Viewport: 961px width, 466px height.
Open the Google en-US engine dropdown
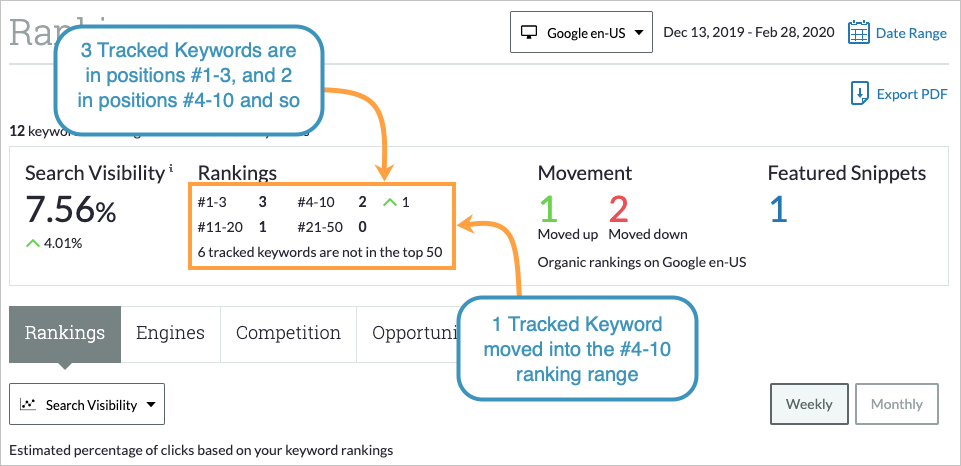pos(581,33)
